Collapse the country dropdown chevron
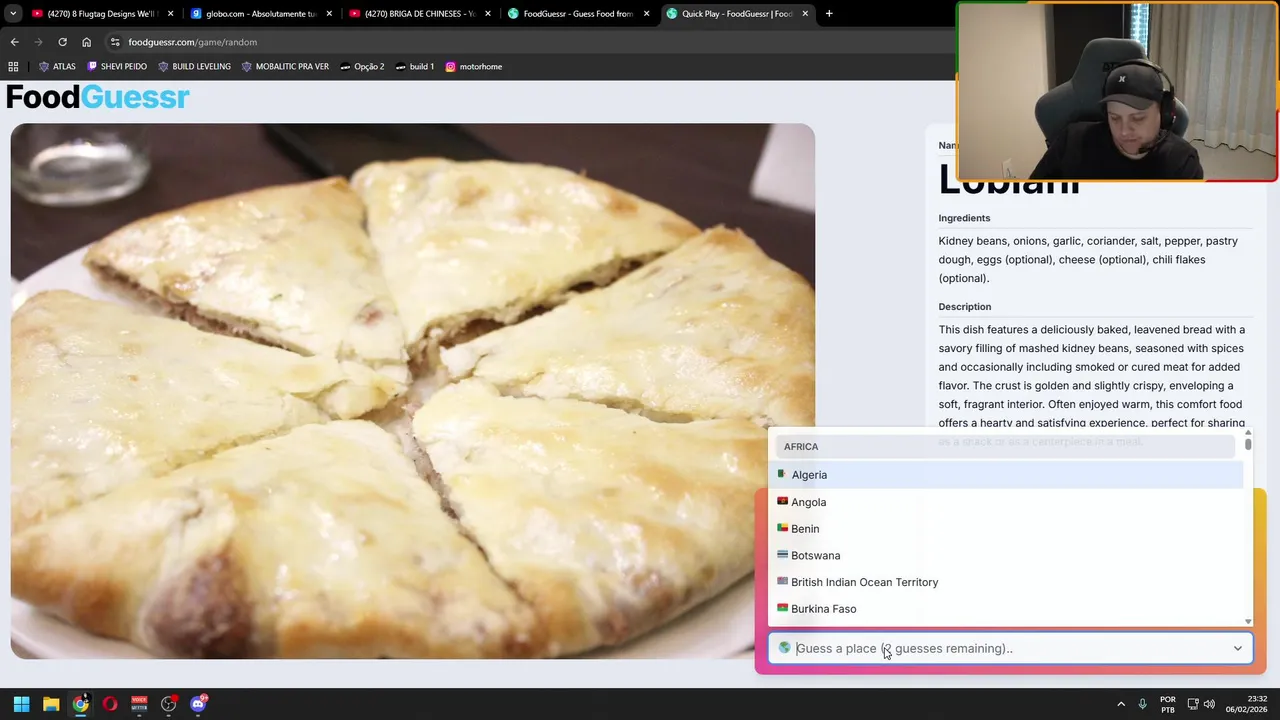Screen dimensions: 1280x720 click(1237, 648)
